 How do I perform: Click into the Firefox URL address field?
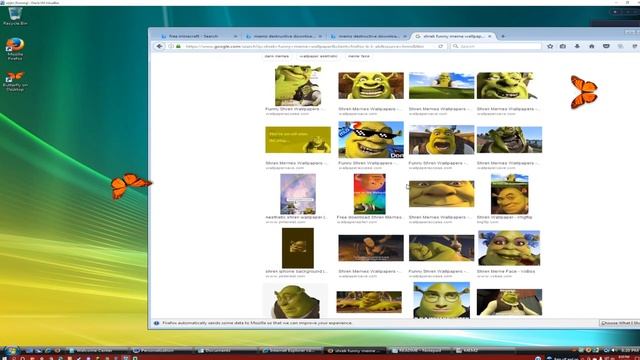click(x=308, y=47)
